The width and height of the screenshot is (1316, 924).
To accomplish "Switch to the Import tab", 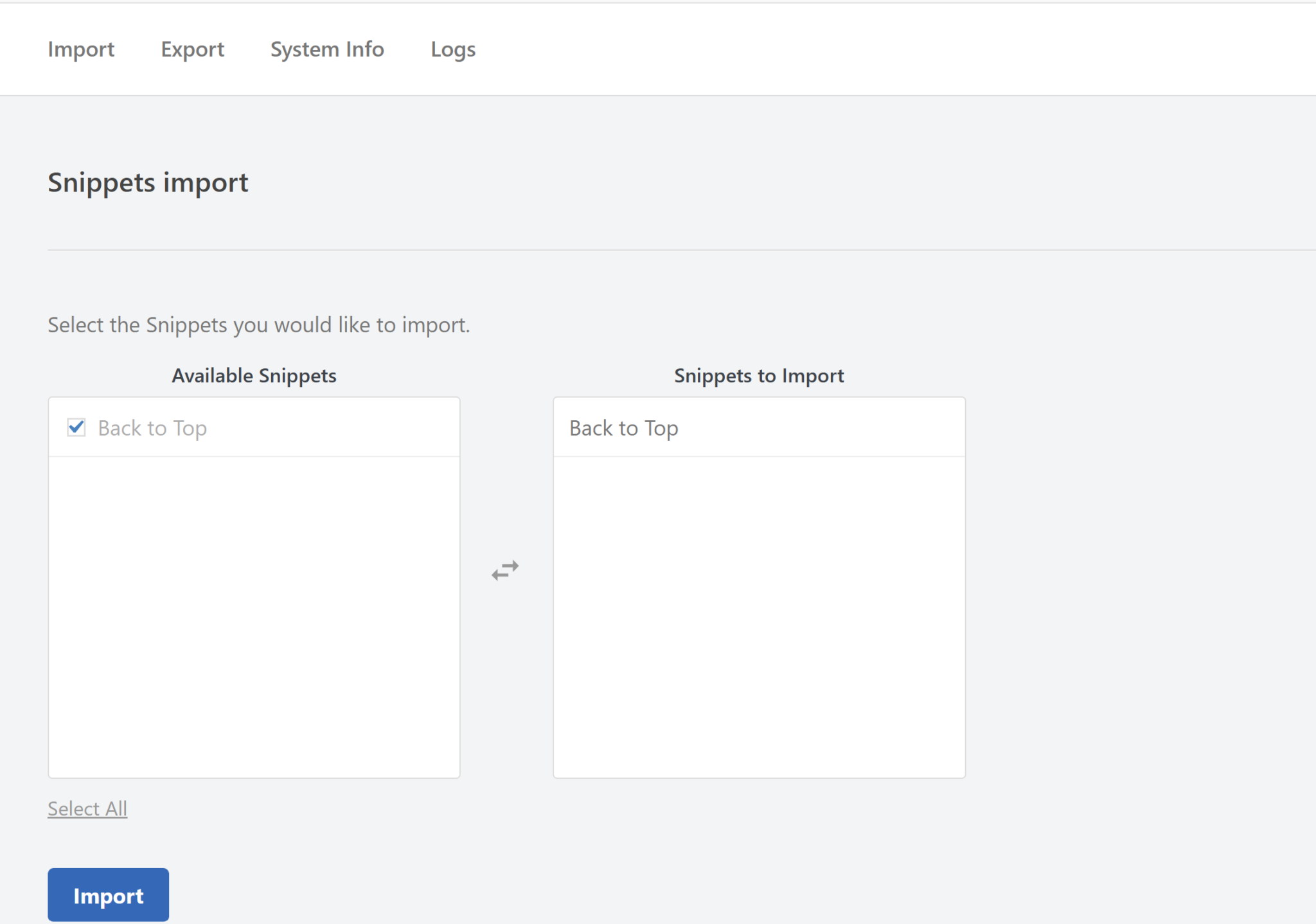I will (81, 49).
